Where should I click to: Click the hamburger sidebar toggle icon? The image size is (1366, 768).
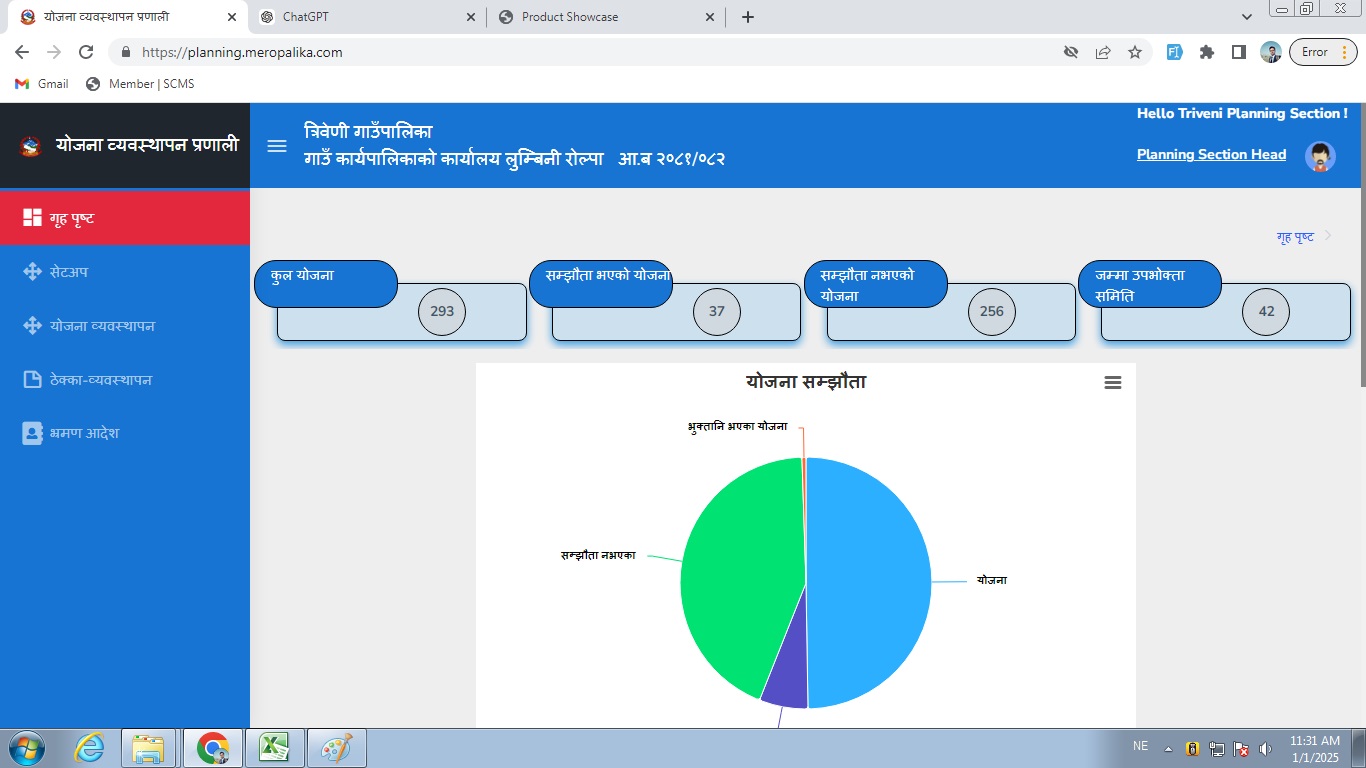click(277, 146)
